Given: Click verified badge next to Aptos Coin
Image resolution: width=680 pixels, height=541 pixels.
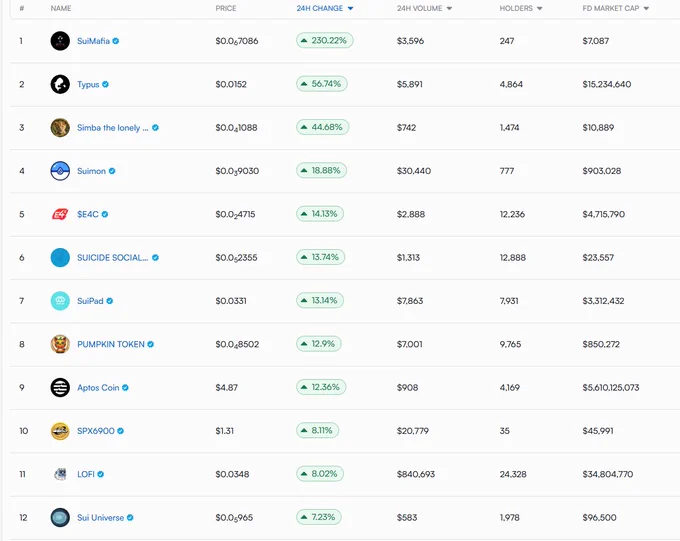Looking at the screenshot, I should click(125, 387).
